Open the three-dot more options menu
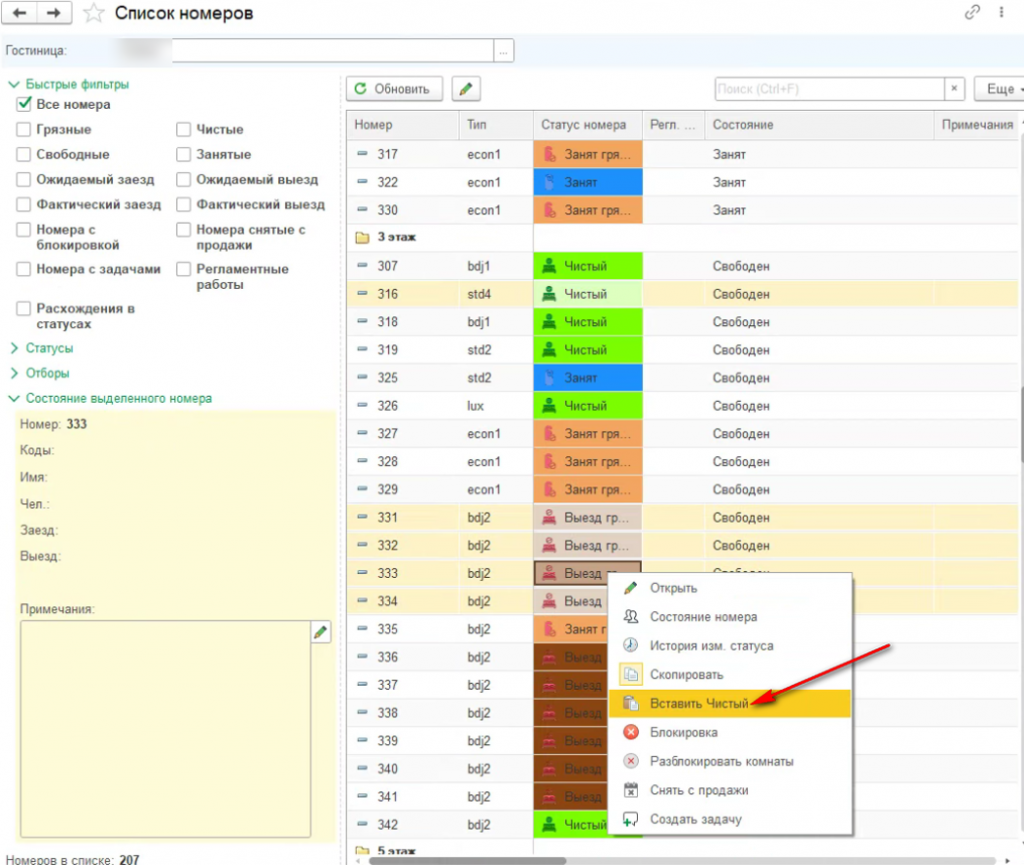The image size is (1024, 865). click(1001, 12)
